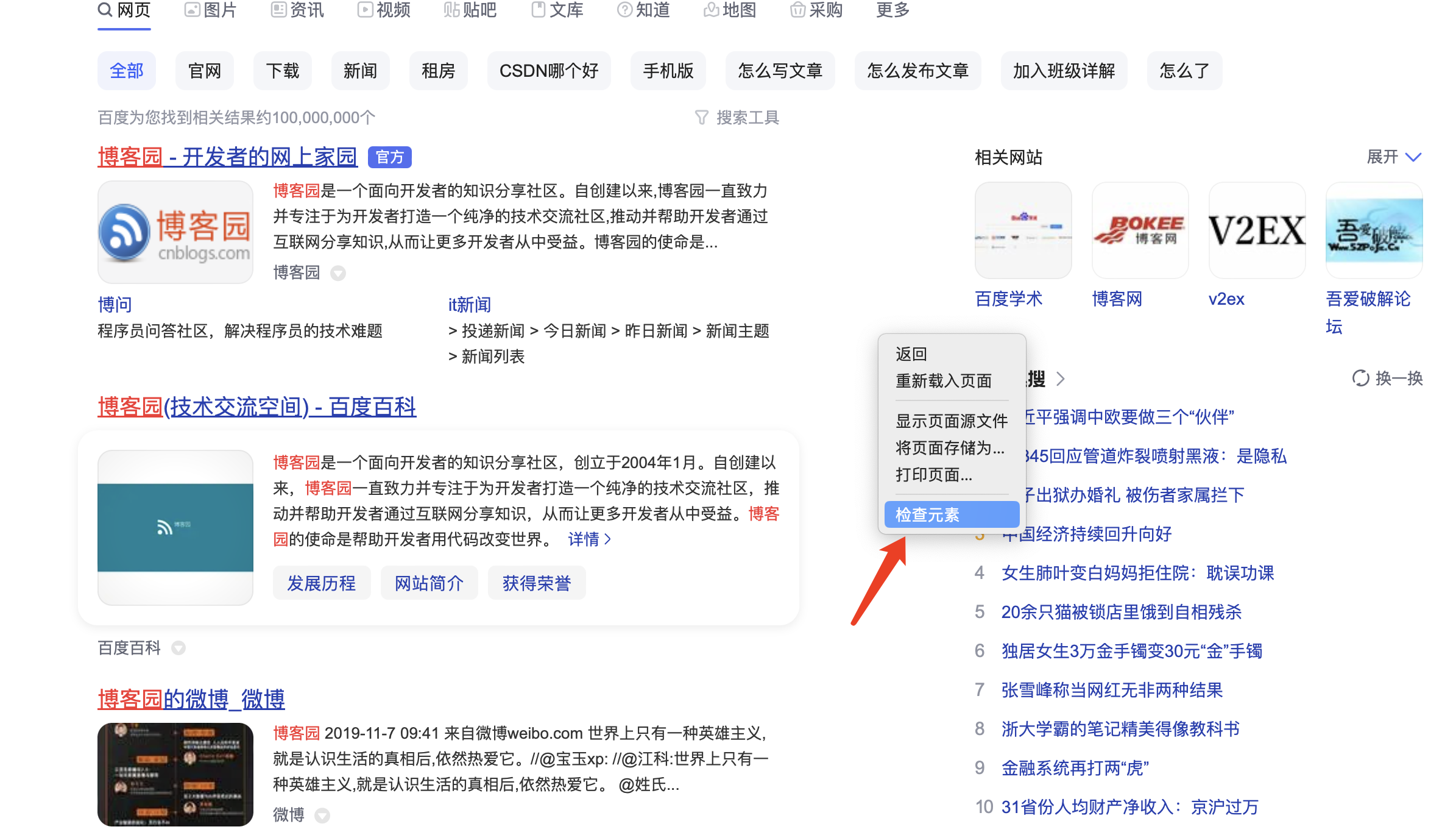Open hot search 浙大学霸的笔记精美得像教科书

[1121, 729]
